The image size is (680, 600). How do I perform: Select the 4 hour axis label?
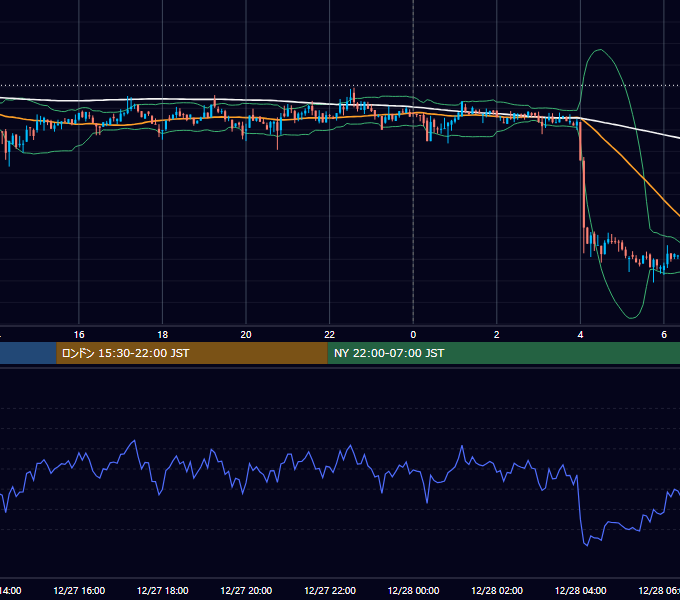(x=580, y=335)
